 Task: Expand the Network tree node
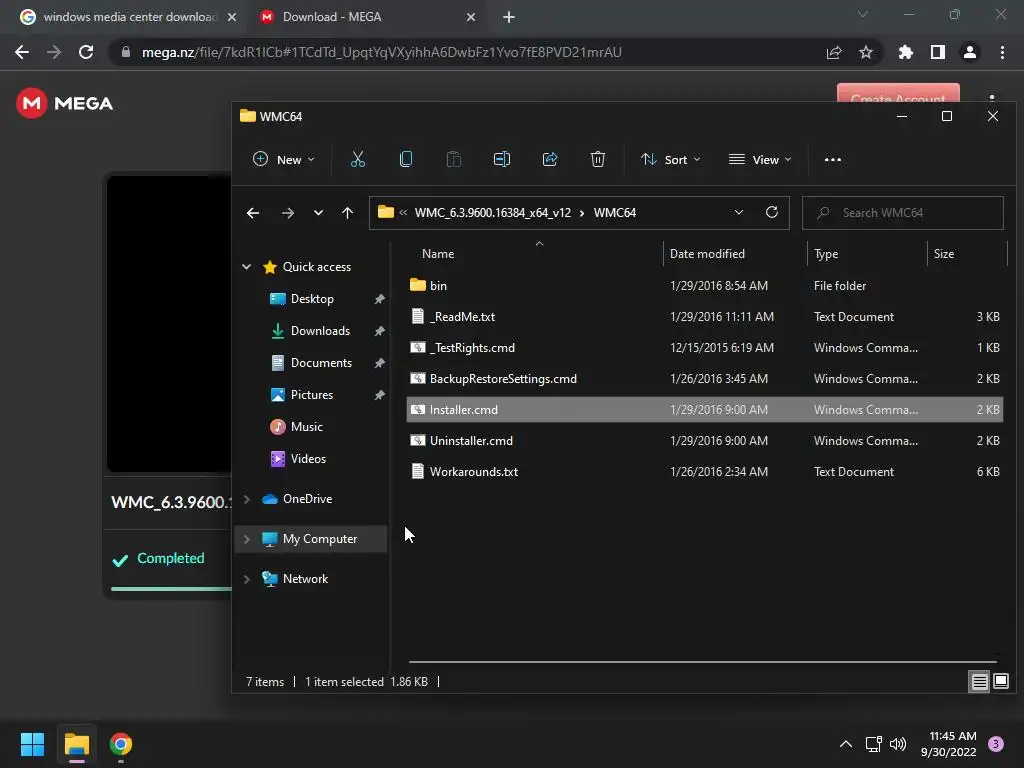tap(246, 579)
